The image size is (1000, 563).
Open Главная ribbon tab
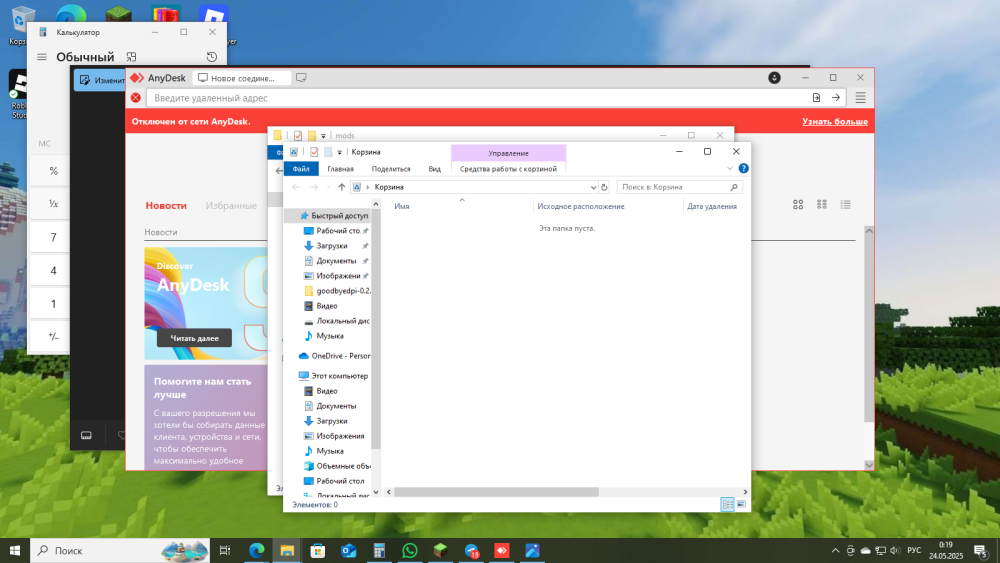pyautogui.click(x=340, y=169)
